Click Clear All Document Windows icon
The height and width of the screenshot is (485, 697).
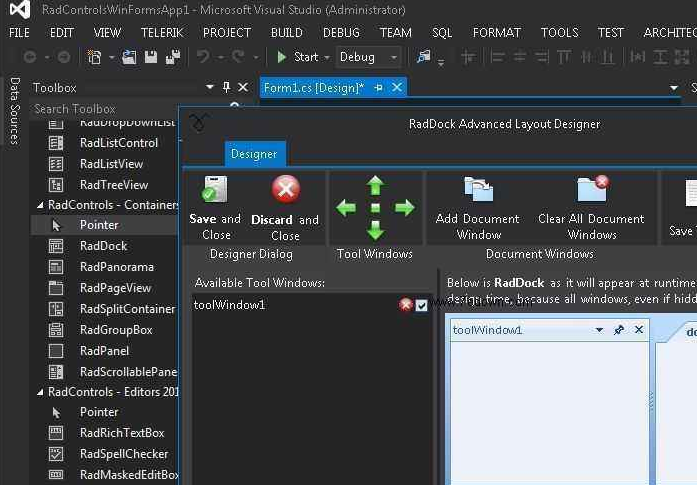[592, 189]
